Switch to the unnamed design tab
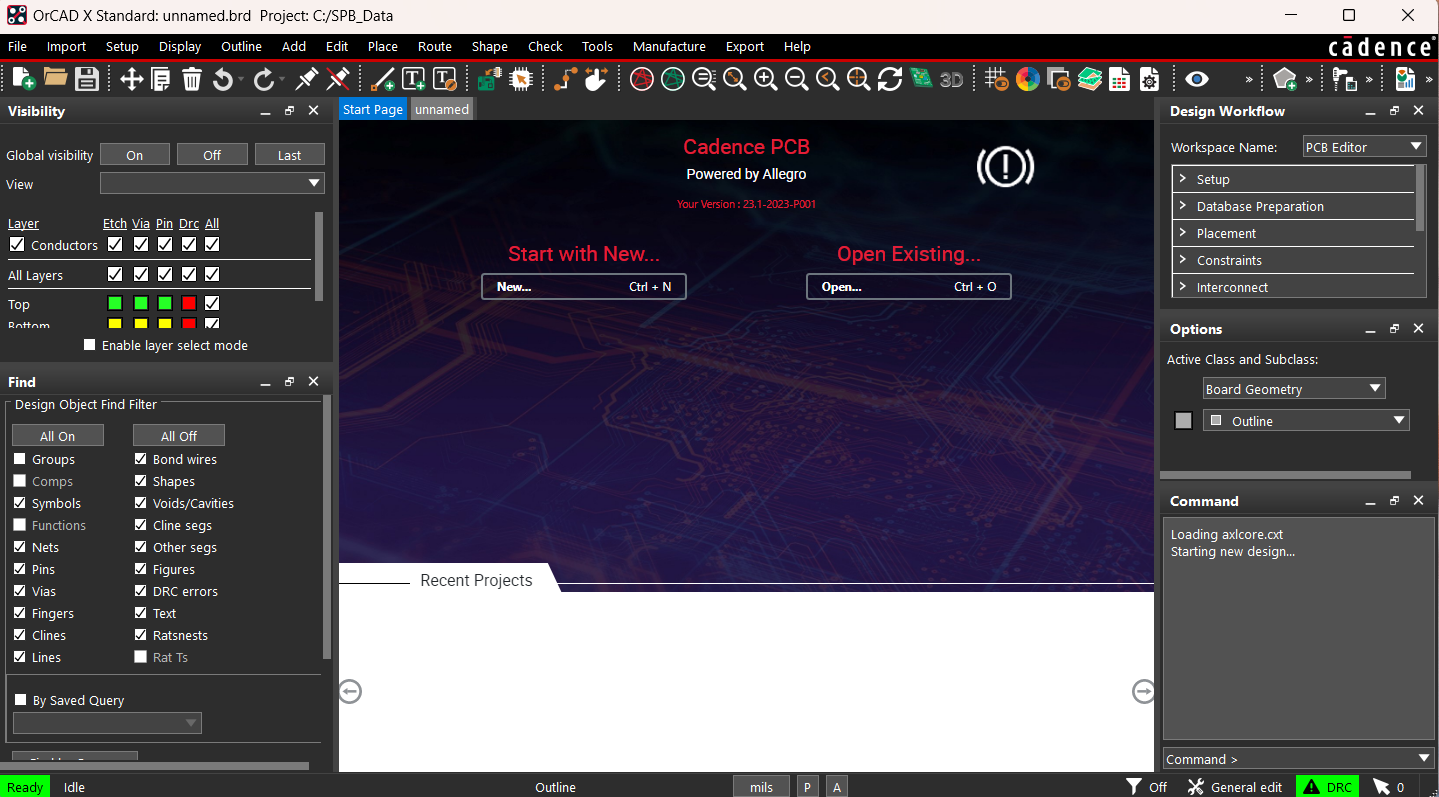Viewport: 1439px width, 797px height. point(442,109)
